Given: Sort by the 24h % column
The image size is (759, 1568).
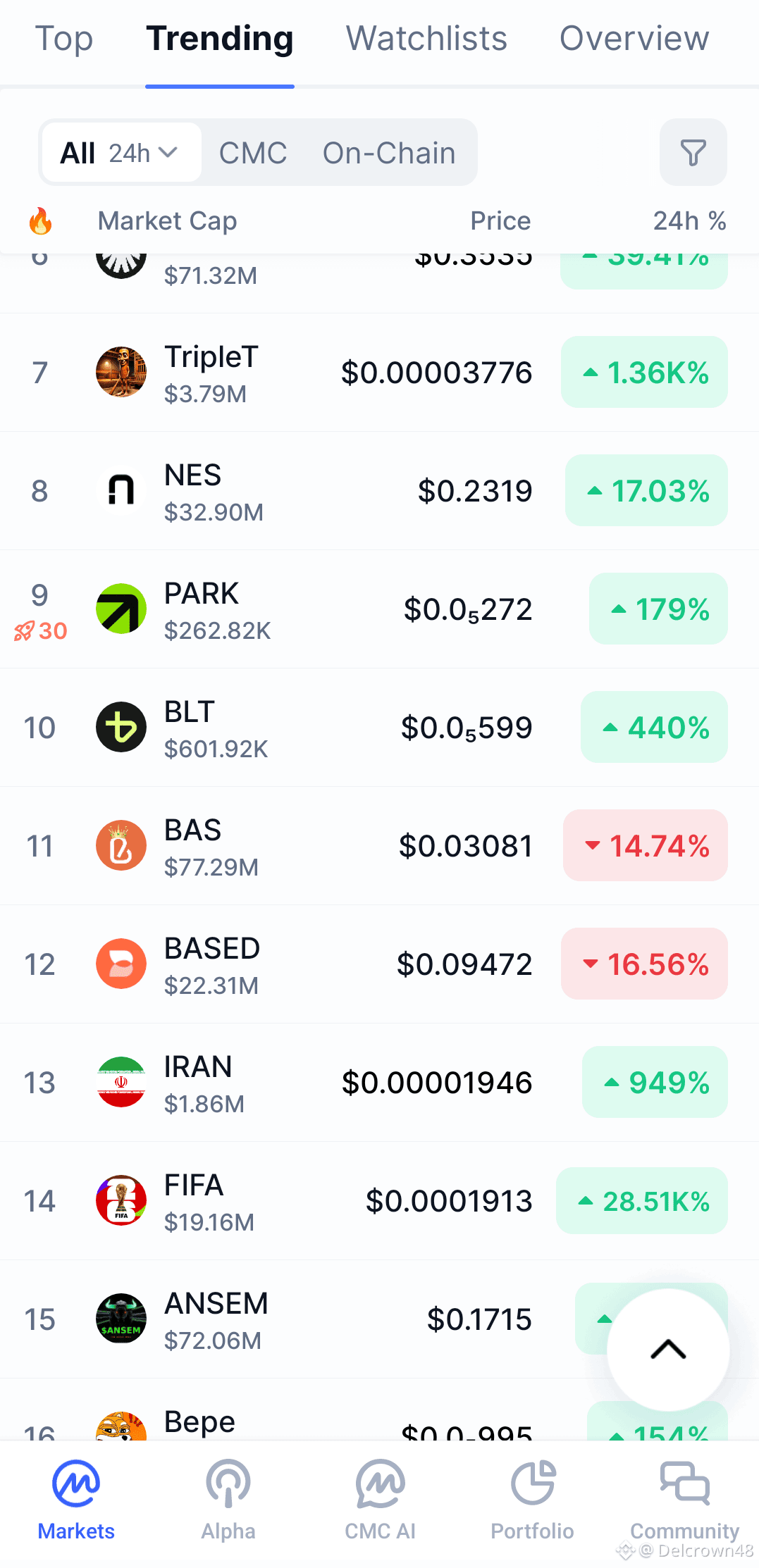Looking at the screenshot, I should (x=689, y=221).
